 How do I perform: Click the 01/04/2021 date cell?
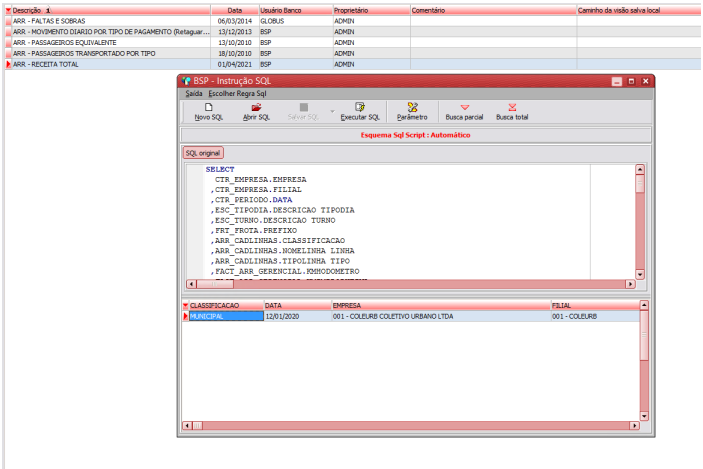235,64
